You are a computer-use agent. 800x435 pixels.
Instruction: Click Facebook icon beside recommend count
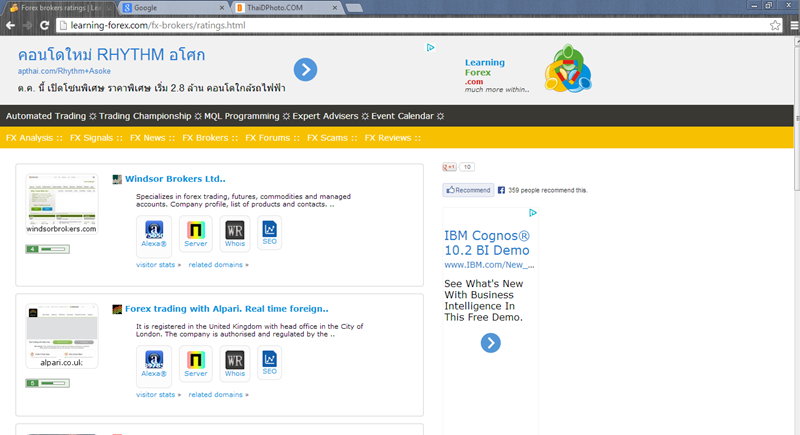pos(502,190)
